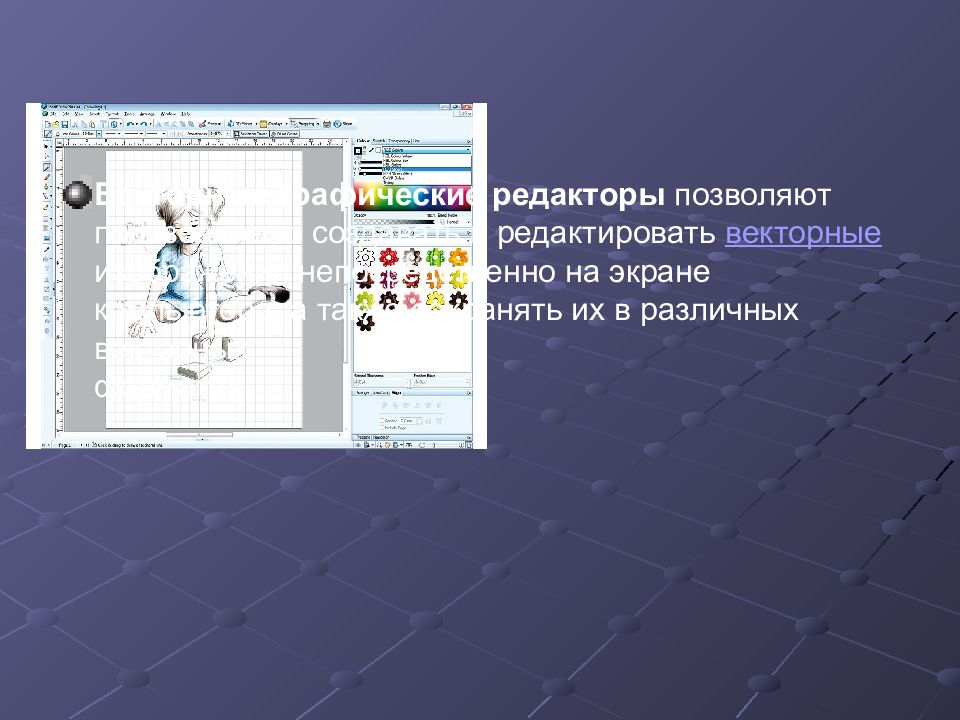Open the Window menu in editor
Viewport: 960px width, 720px height.
point(168,114)
